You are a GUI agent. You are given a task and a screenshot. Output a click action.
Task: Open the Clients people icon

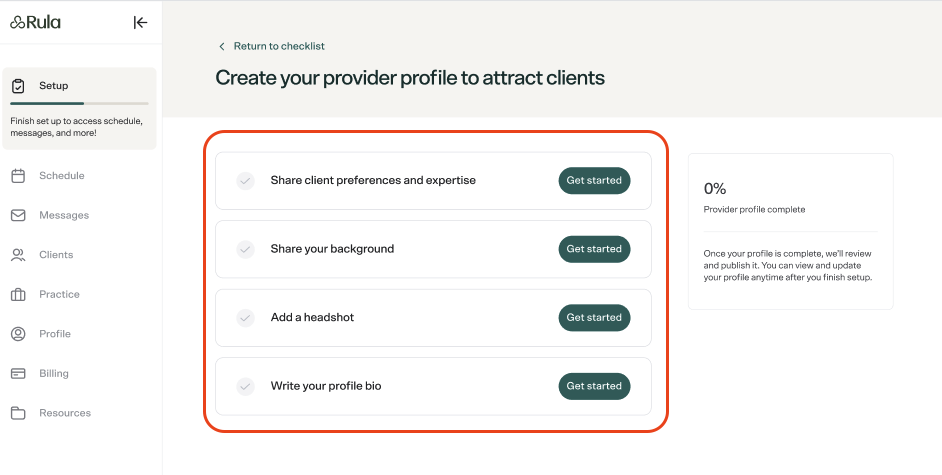19,255
